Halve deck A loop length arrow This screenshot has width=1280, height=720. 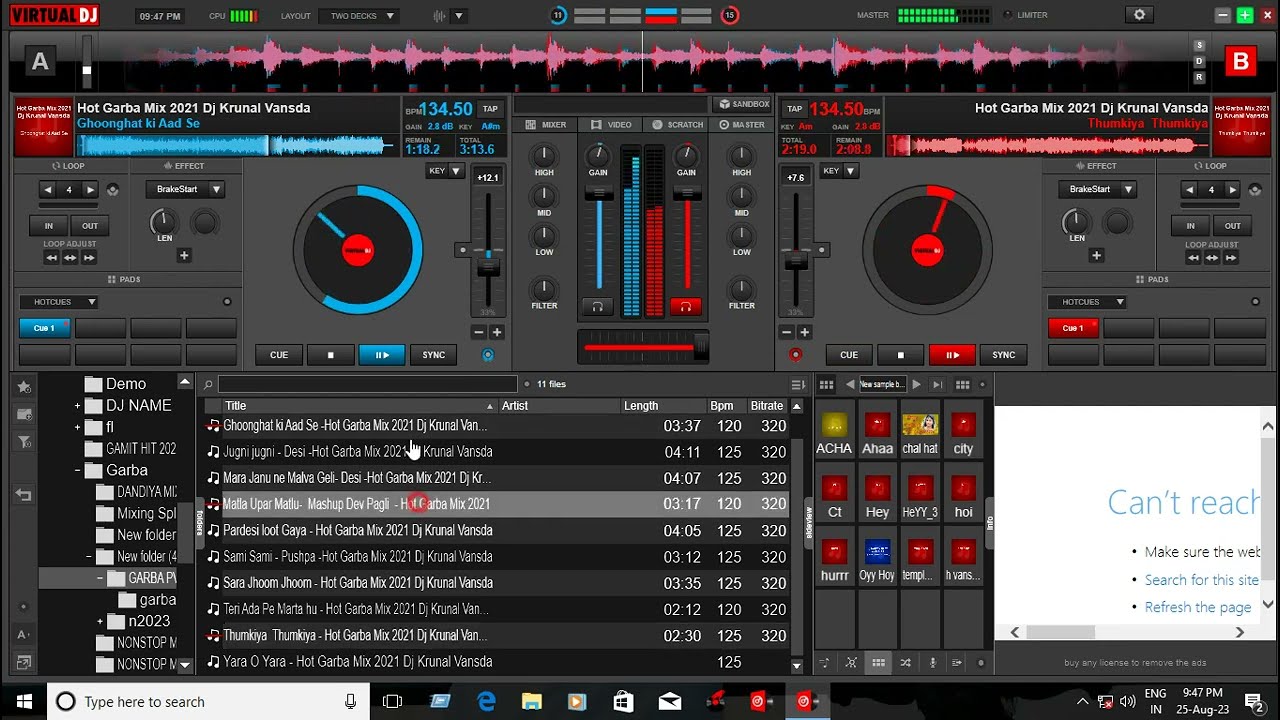tap(48, 189)
